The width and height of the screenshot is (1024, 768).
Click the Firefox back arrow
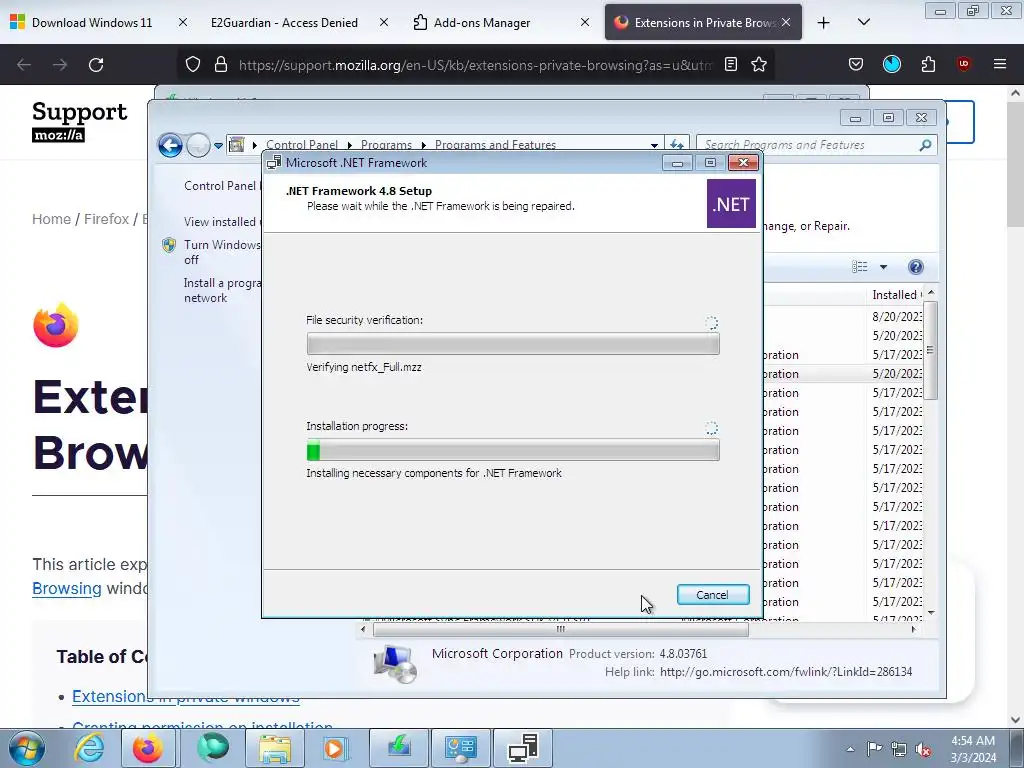click(24, 65)
